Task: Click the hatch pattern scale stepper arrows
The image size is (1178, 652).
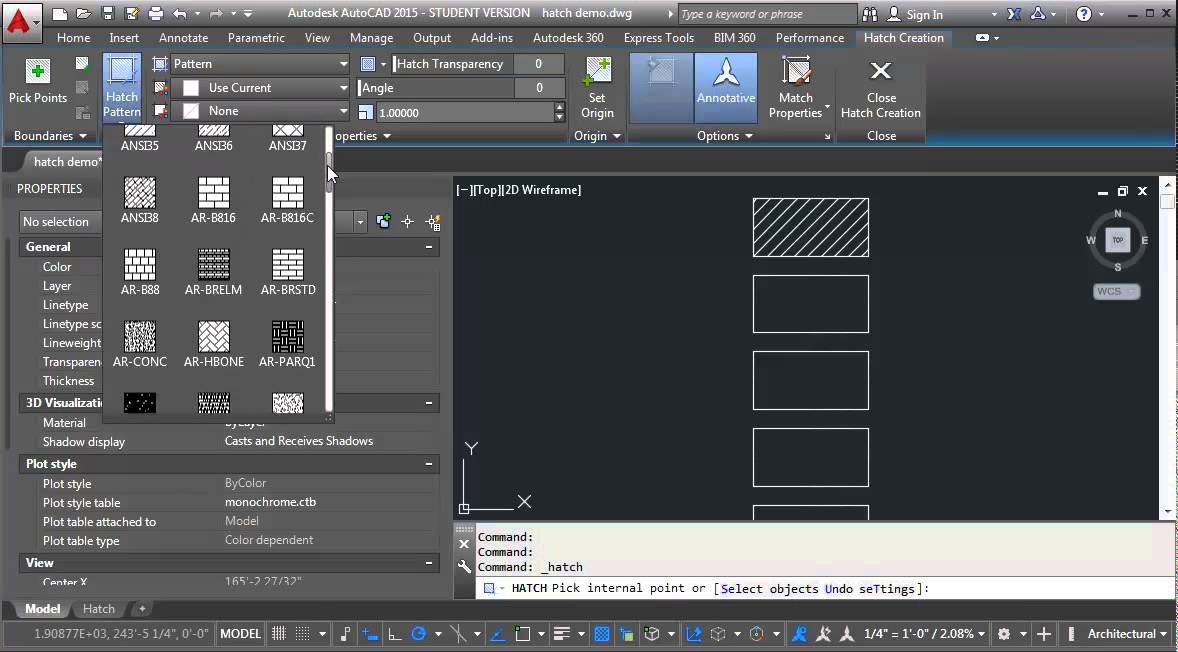Action: (x=559, y=112)
